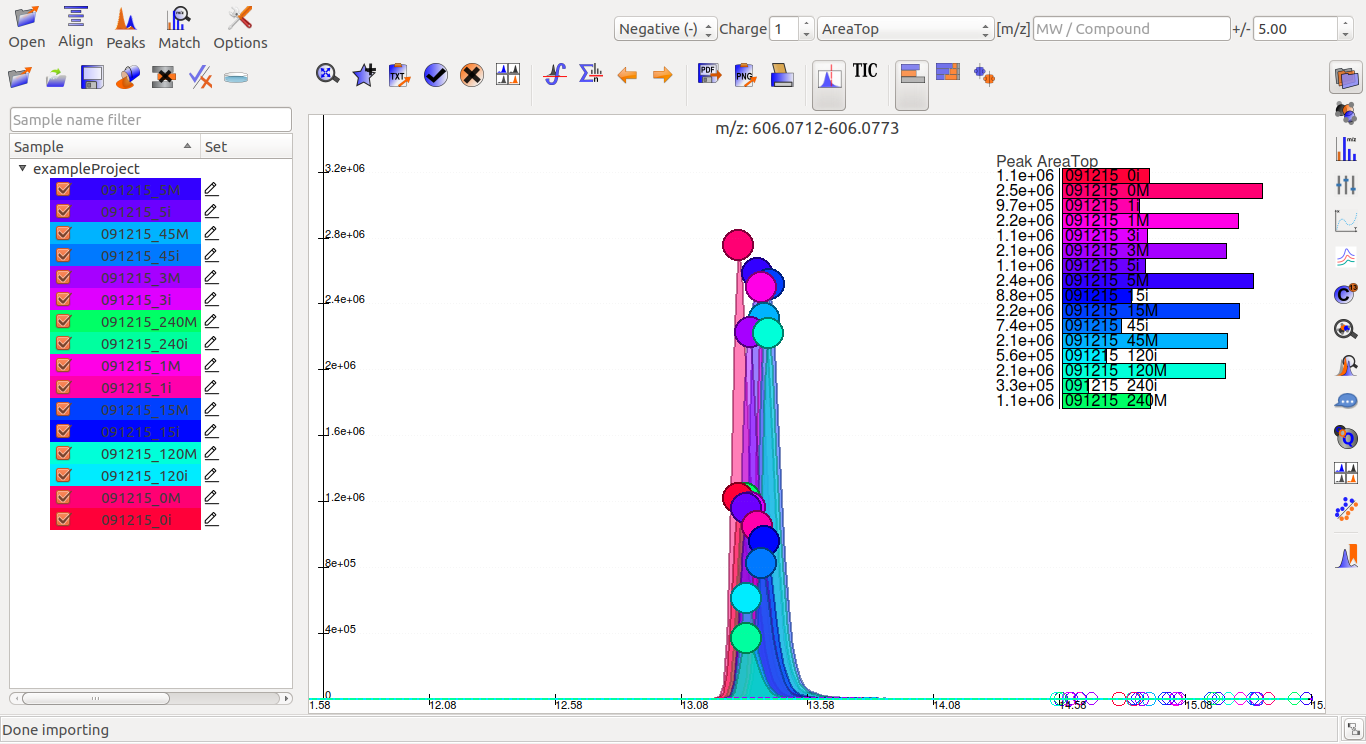
Task: Uncheck sample 091215_120M checkbox
Action: (x=63, y=453)
